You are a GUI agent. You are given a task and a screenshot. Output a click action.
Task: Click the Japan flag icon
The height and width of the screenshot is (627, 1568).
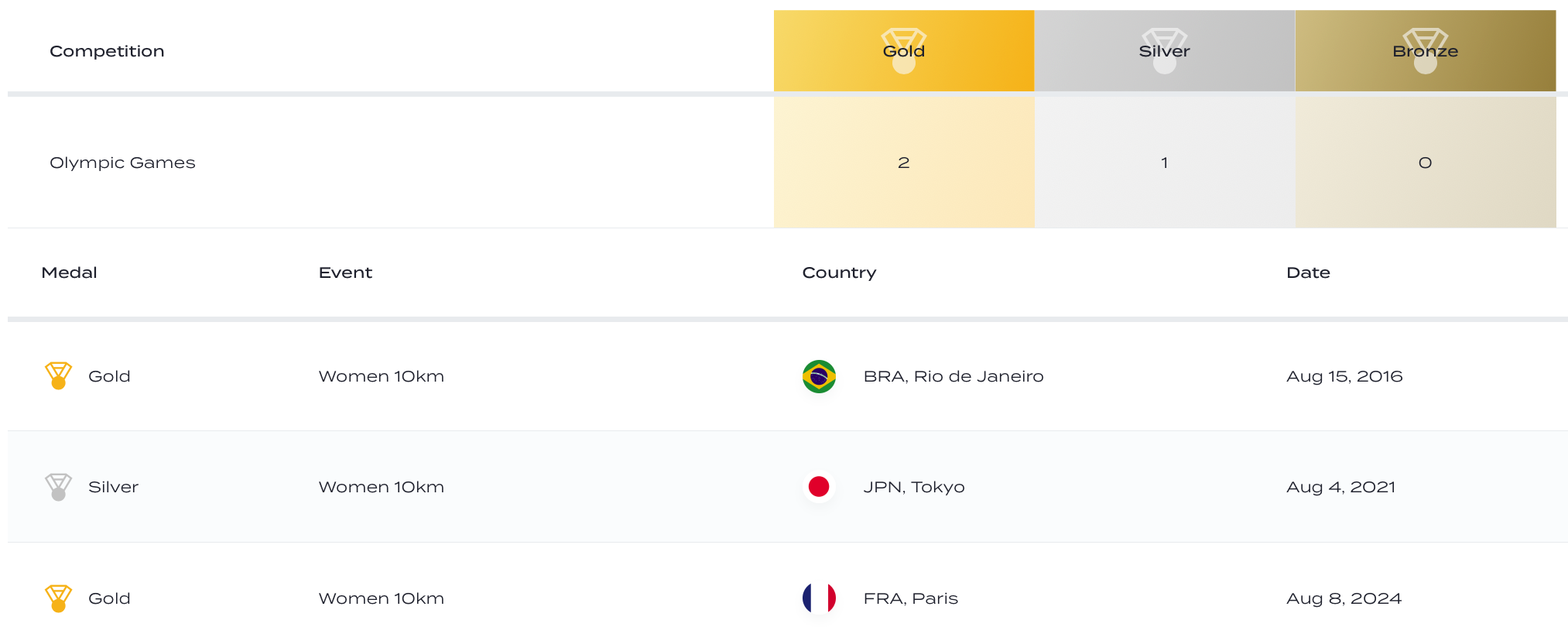(819, 487)
